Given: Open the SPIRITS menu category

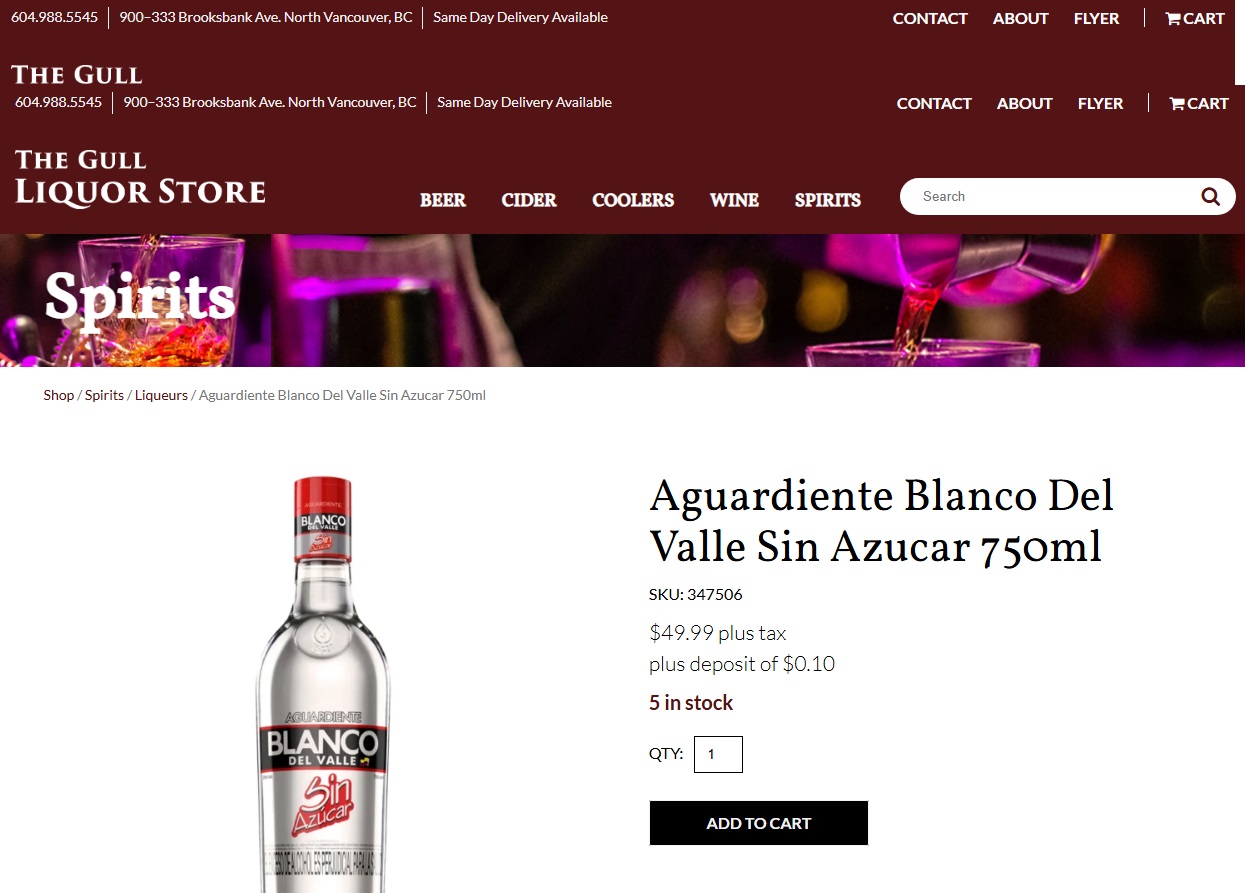Looking at the screenshot, I should [x=828, y=200].
